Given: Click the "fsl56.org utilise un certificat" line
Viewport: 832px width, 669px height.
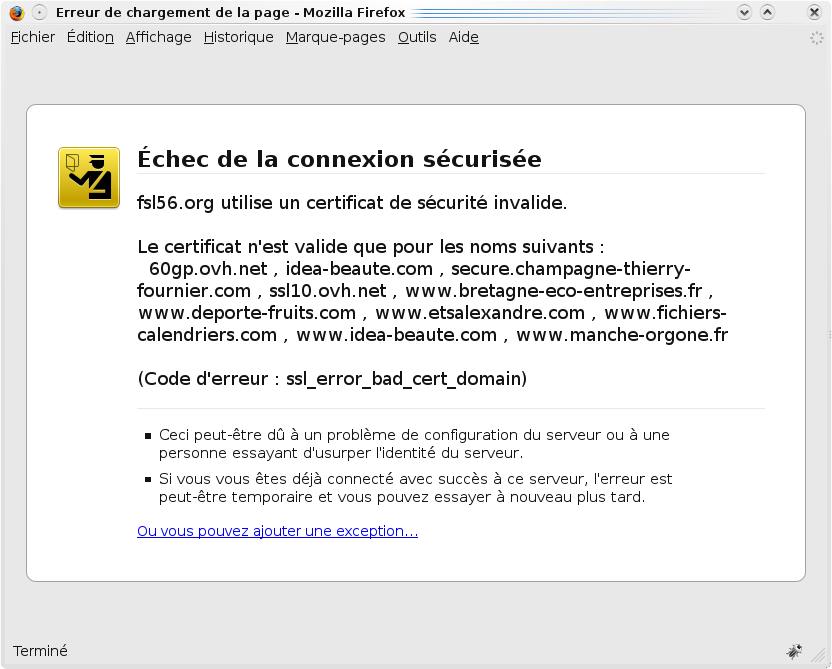Looking at the screenshot, I should coord(352,203).
